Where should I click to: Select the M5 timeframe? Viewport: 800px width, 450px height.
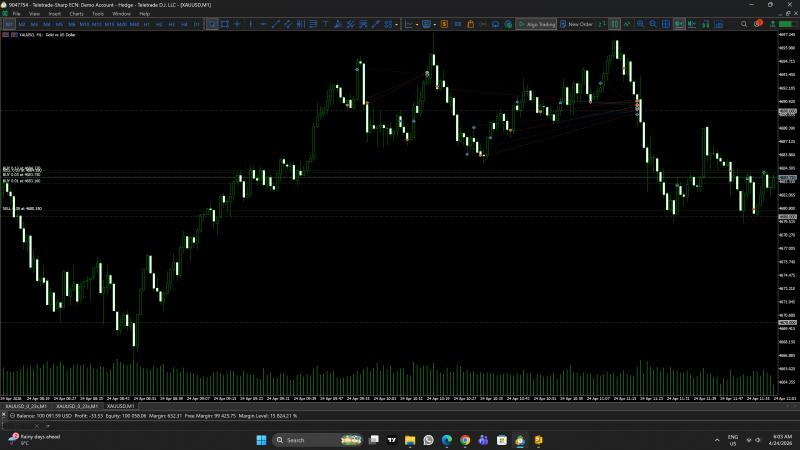tap(59, 24)
